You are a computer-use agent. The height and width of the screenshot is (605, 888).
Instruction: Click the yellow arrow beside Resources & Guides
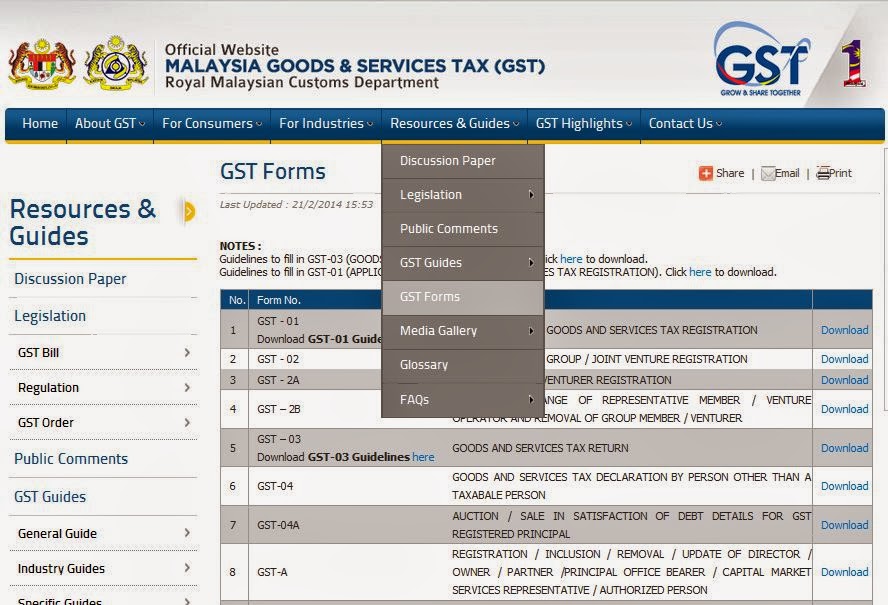(189, 211)
